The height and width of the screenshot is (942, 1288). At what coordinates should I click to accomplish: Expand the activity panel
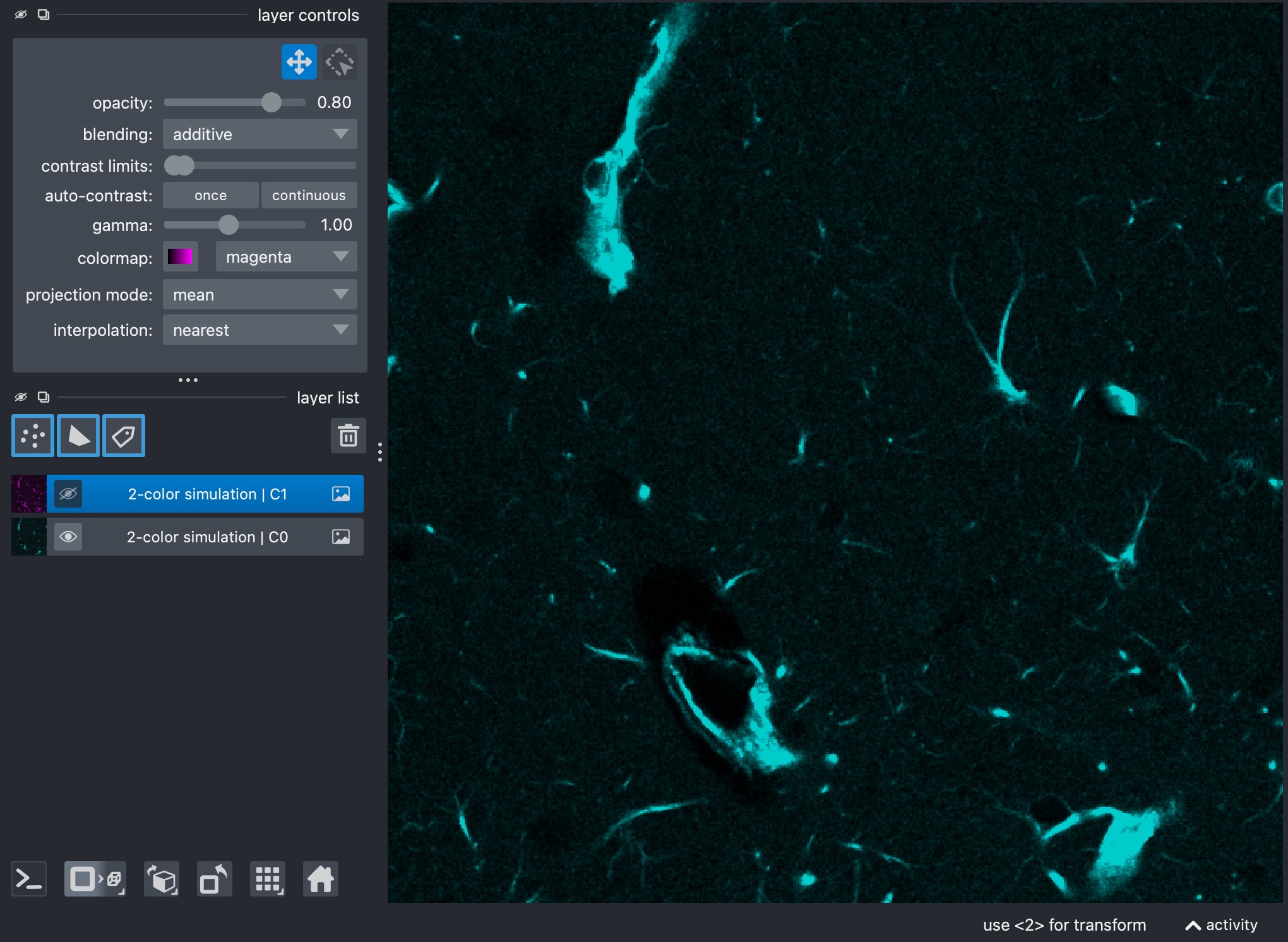pos(1222,925)
